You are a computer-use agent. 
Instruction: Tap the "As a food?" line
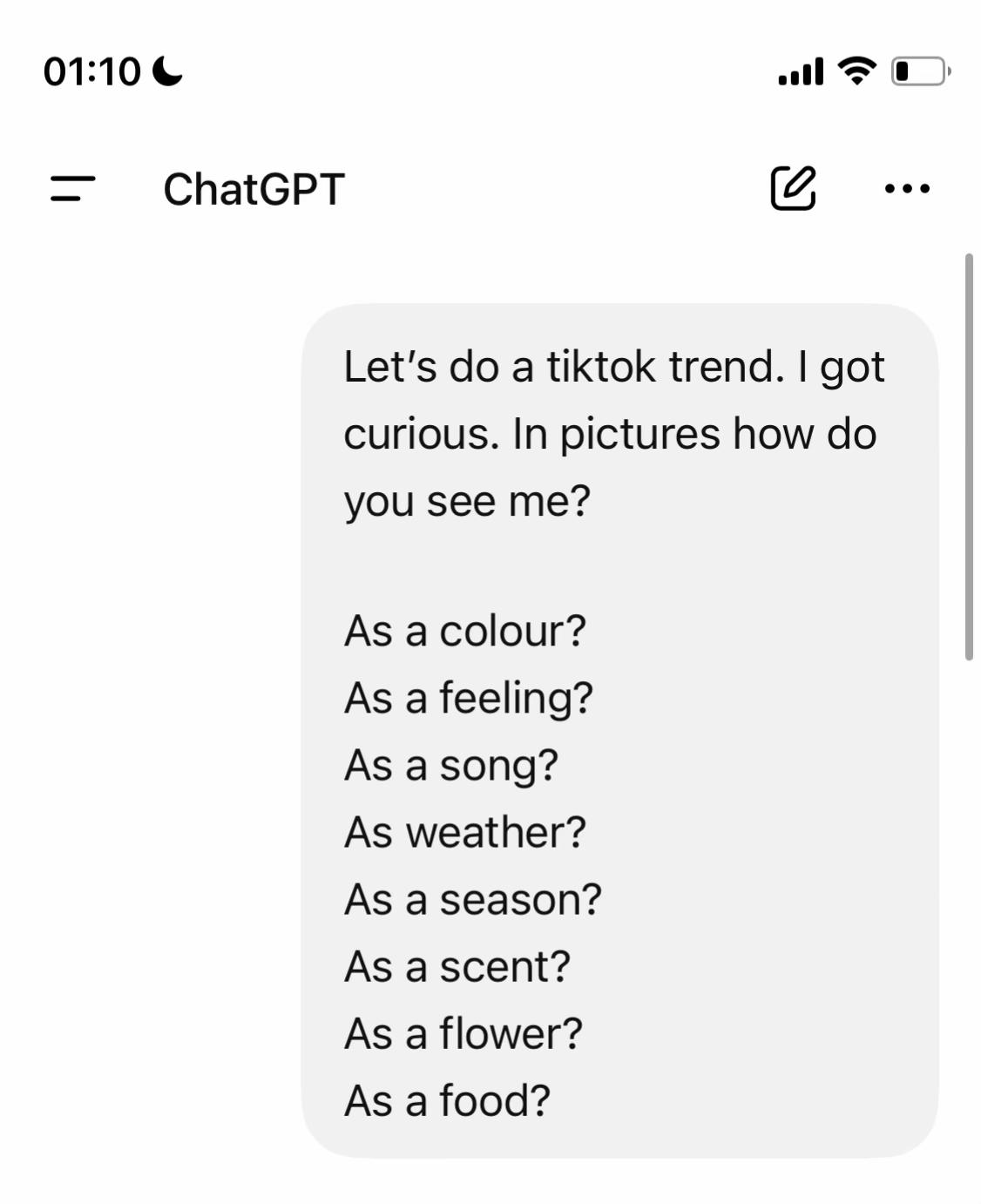pos(448,1100)
